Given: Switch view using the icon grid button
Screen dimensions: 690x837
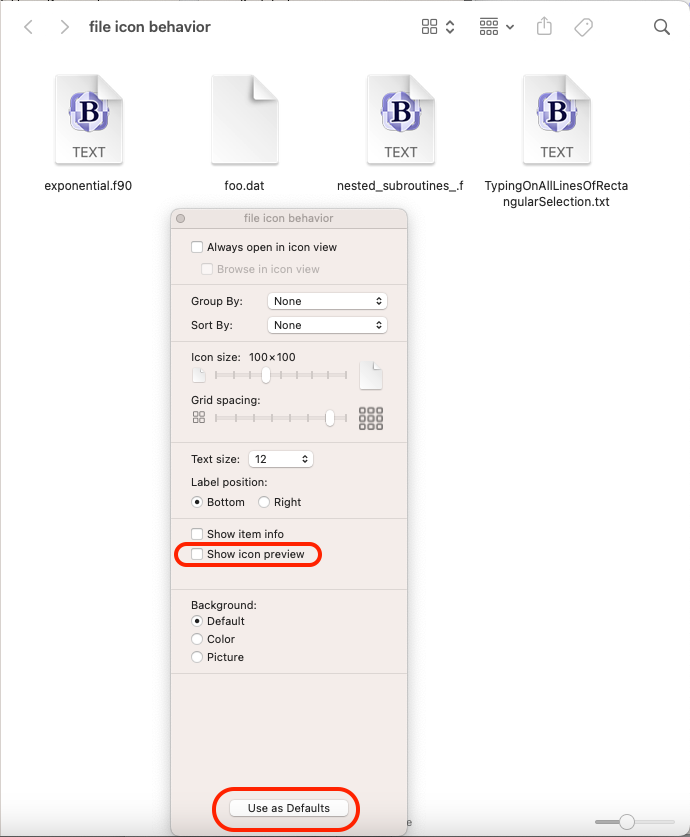Looking at the screenshot, I should click(x=429, y=27).
